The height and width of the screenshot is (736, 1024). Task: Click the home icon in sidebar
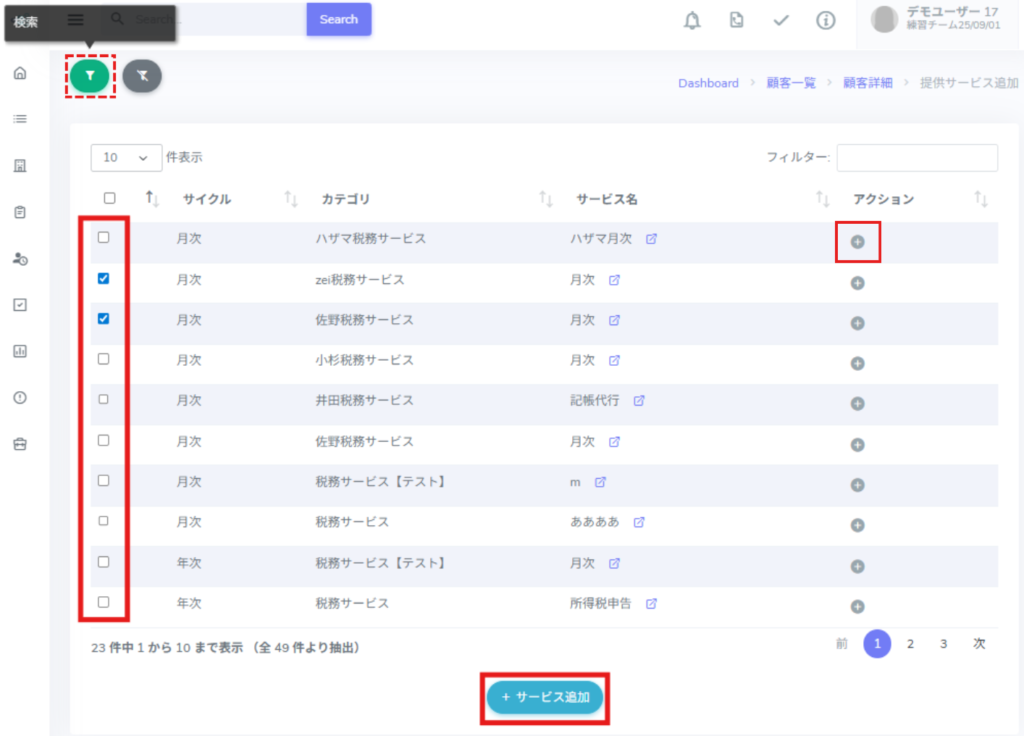[20, 73]
